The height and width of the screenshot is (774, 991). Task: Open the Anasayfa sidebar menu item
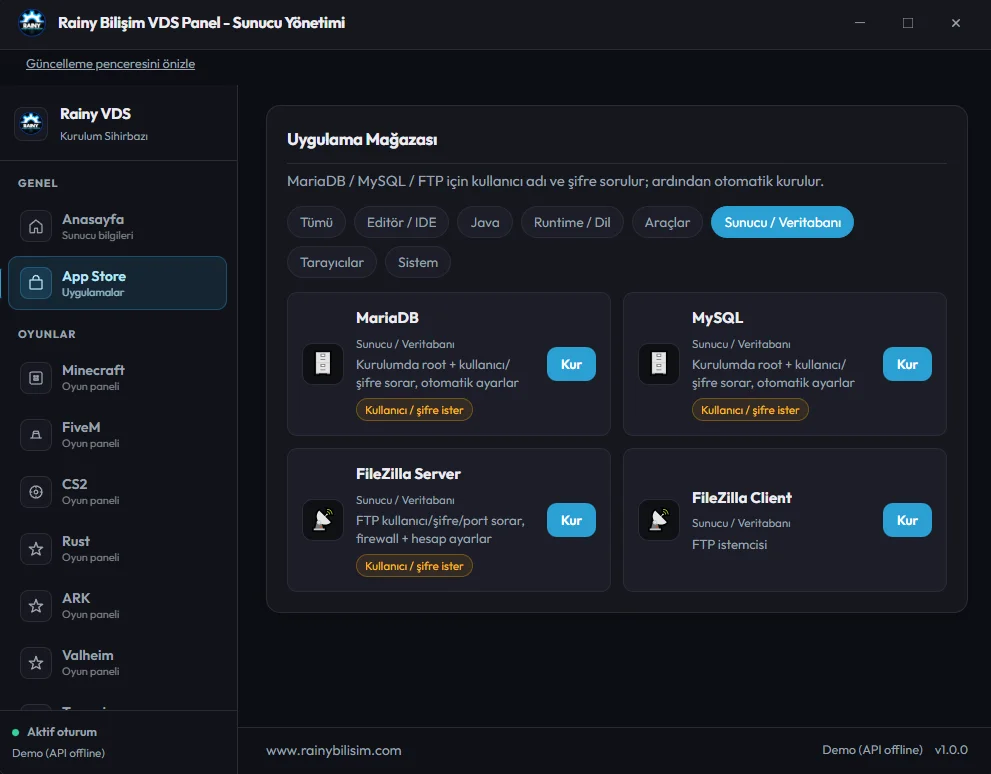pyautogui.click(x=118, y=226)
